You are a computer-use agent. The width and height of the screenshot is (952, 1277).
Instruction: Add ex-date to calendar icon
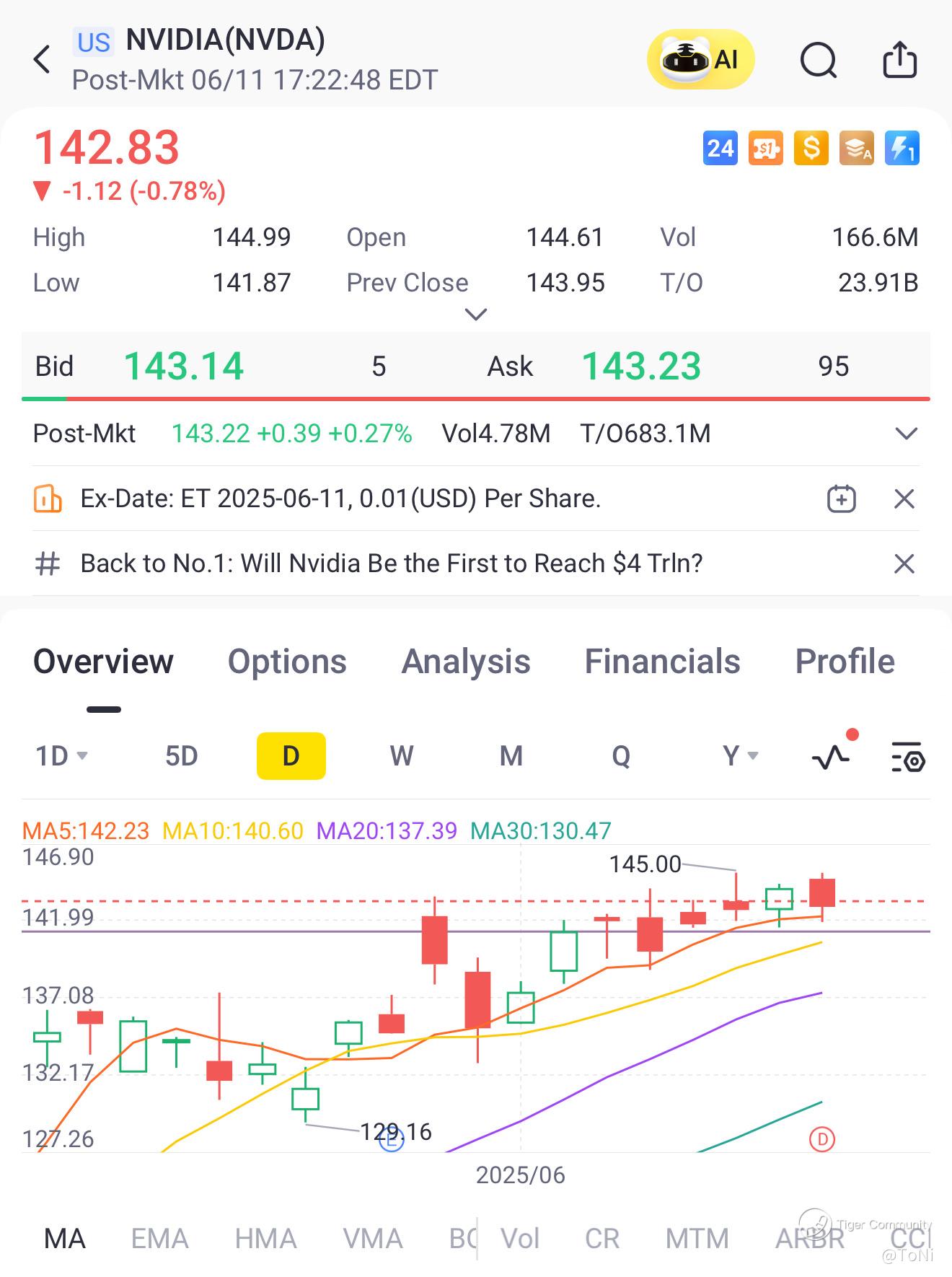coord(841,499)
